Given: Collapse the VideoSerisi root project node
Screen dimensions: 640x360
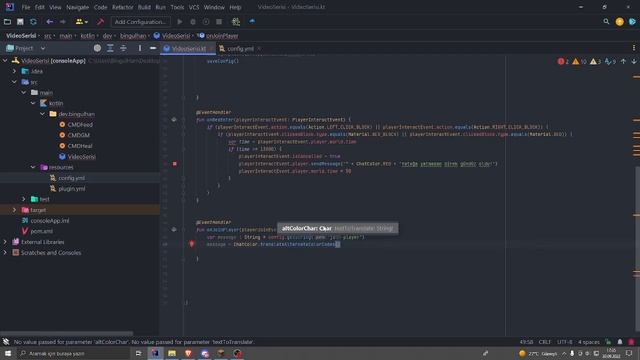Looking at the screenshot, I should point(5,60).
